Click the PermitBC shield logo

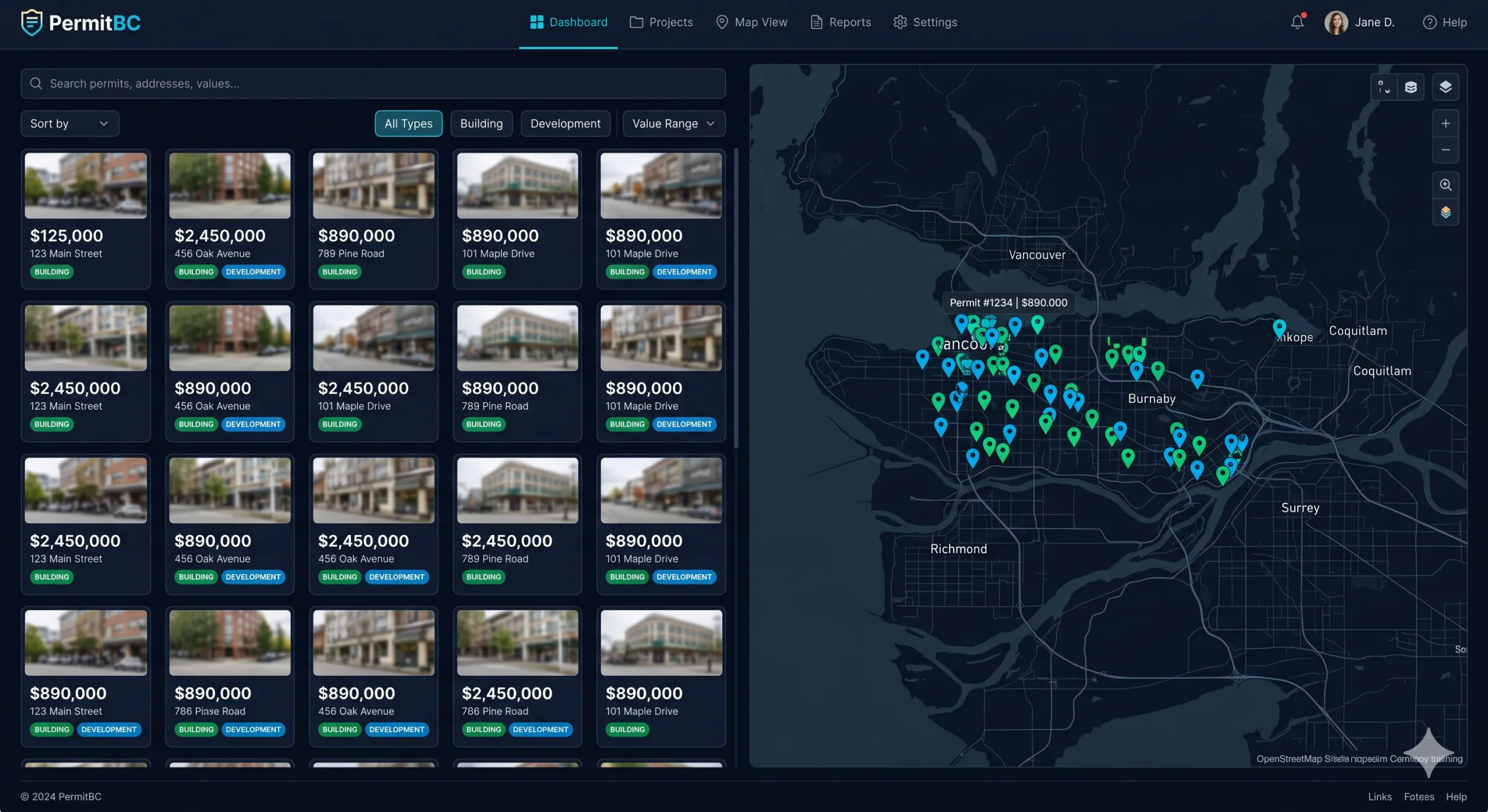click(32, 22)
